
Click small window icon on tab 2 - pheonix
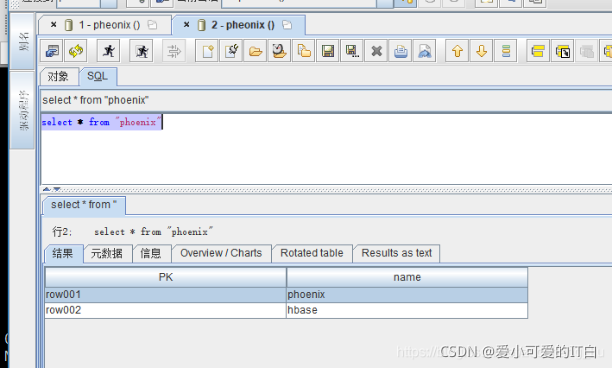coord(287,25)
